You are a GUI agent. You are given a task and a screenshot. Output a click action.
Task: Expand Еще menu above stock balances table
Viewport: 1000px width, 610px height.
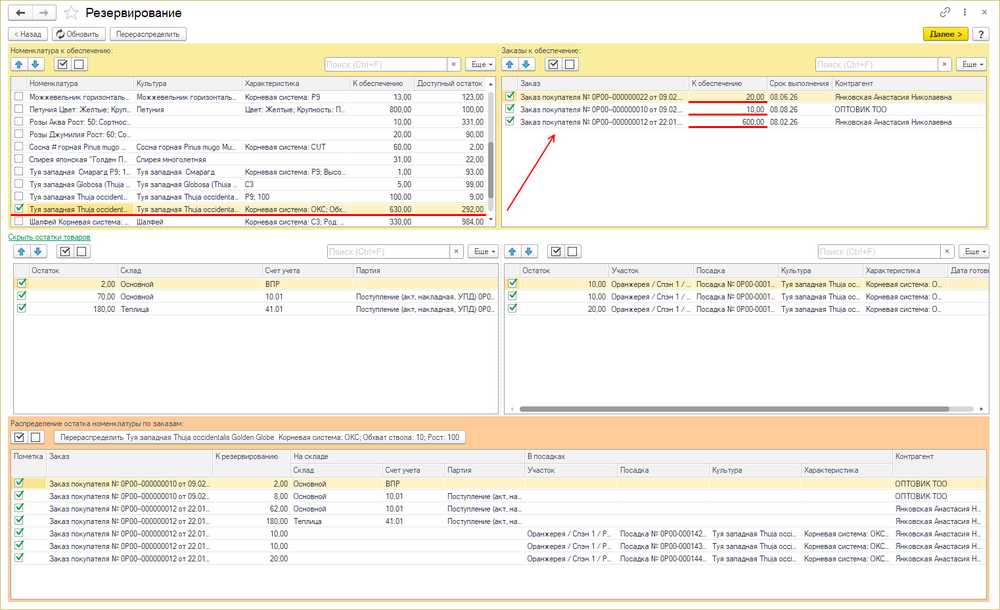[483, 251]
